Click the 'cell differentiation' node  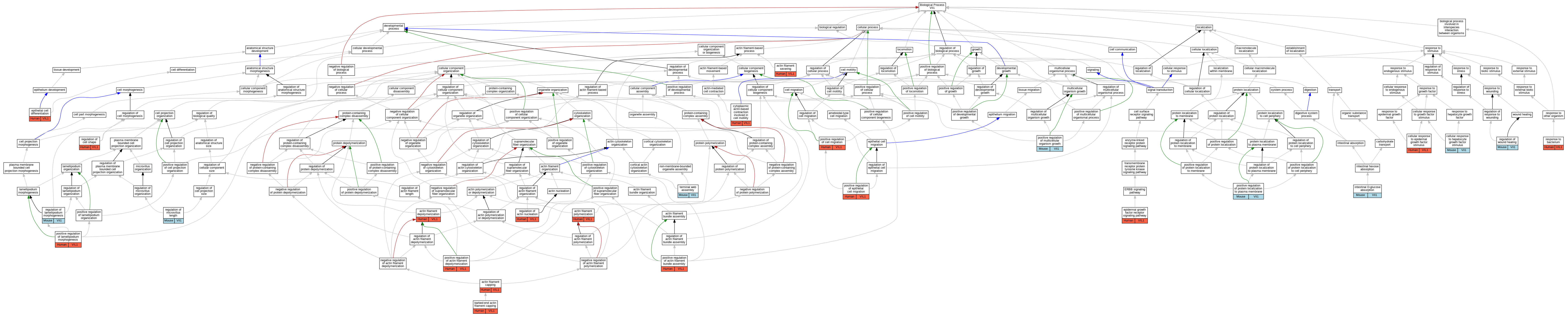tap(183, 70)
